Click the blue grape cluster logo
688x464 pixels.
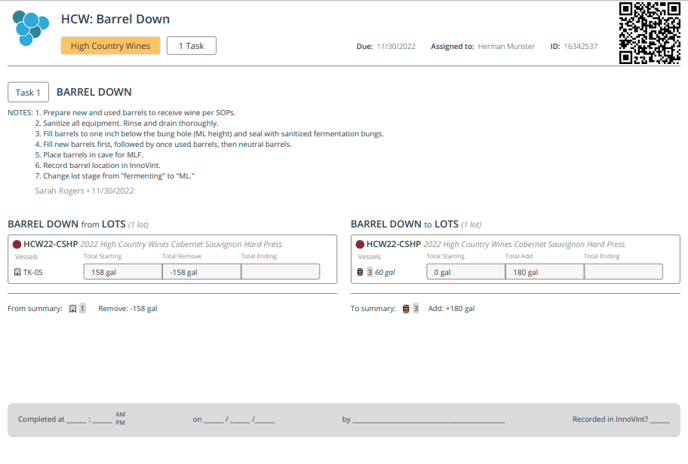pos(30,28)
